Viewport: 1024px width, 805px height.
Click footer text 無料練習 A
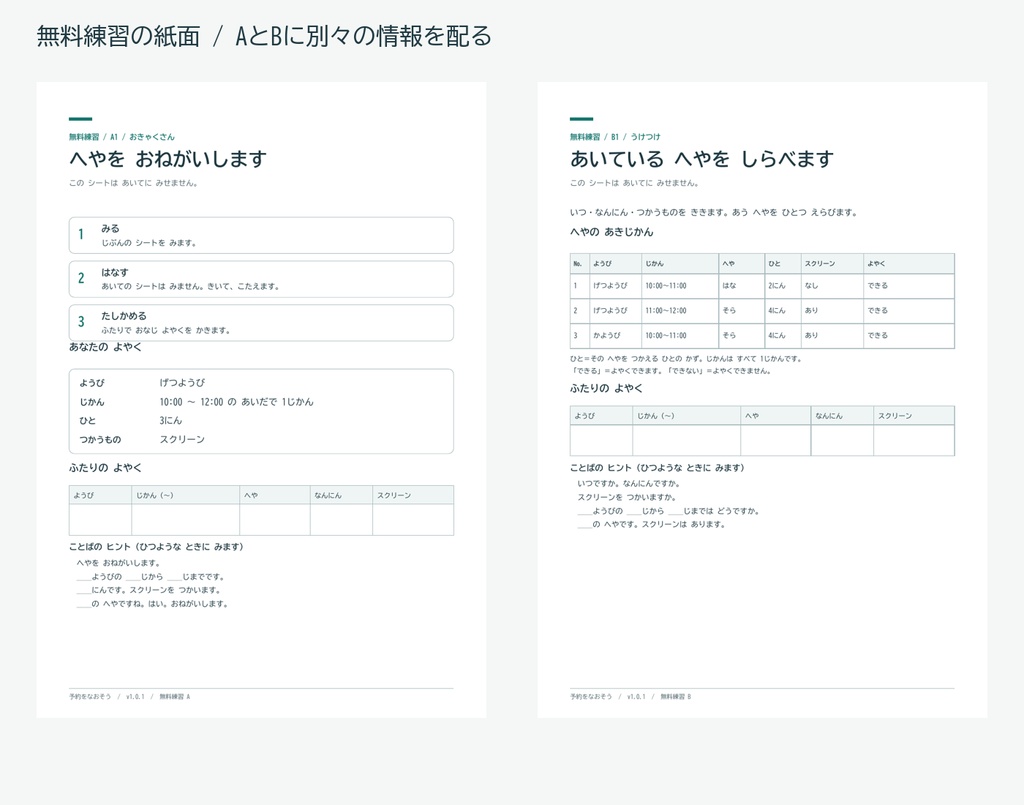(x=175, y=697)
